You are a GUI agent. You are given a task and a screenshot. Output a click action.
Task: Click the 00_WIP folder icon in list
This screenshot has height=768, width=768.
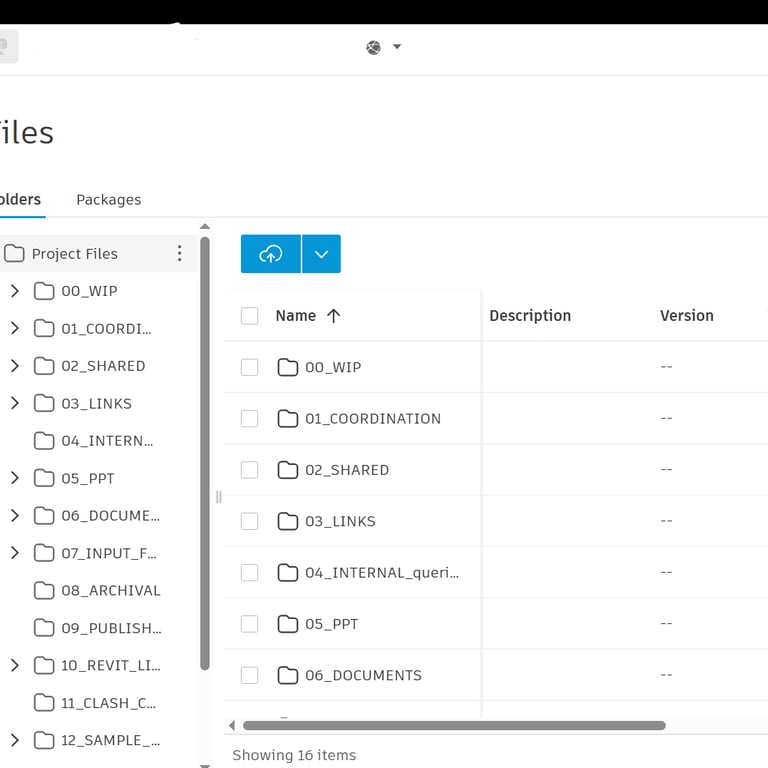point(288,367)
